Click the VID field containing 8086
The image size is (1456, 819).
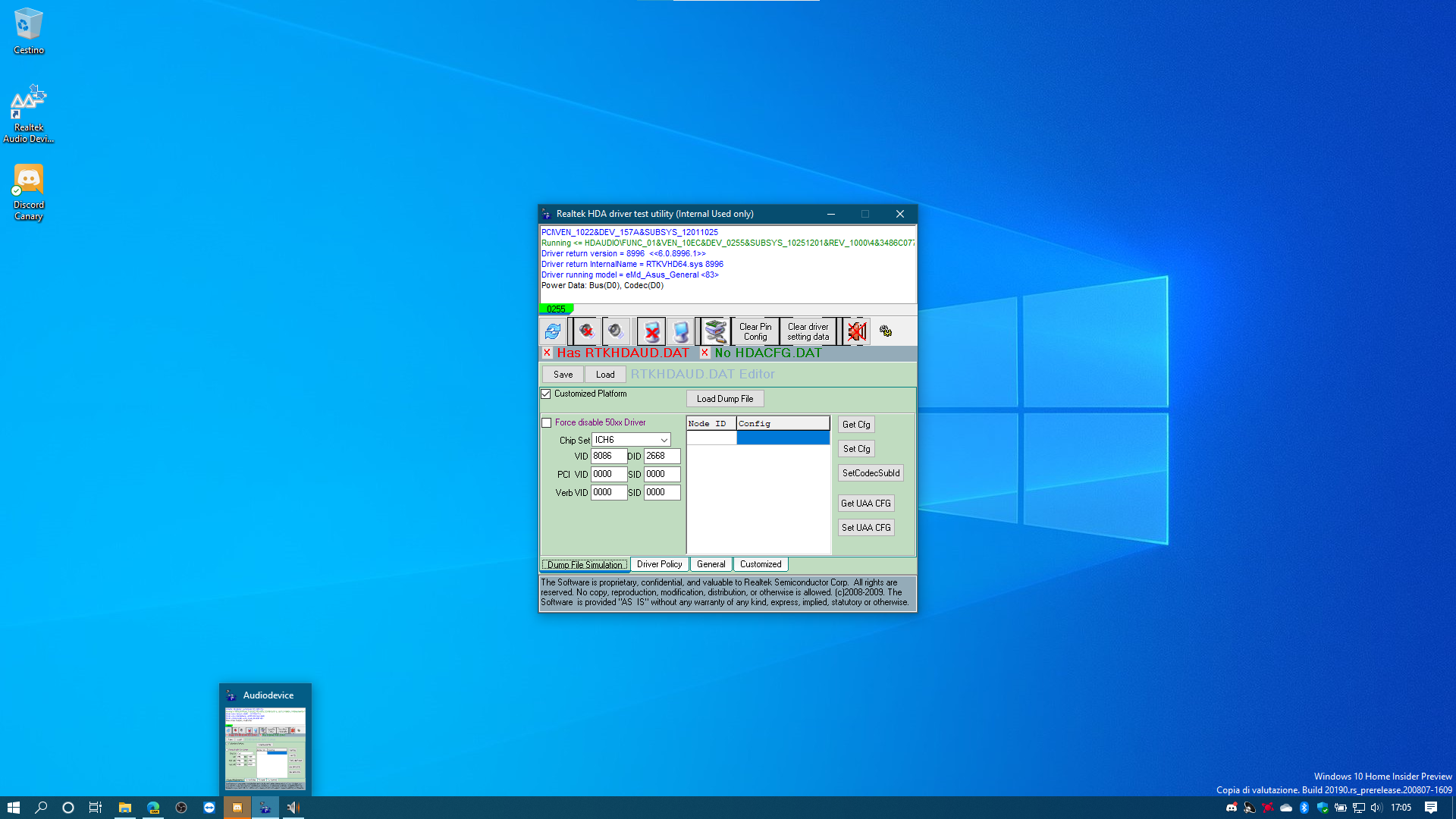[x=609, y=457]
